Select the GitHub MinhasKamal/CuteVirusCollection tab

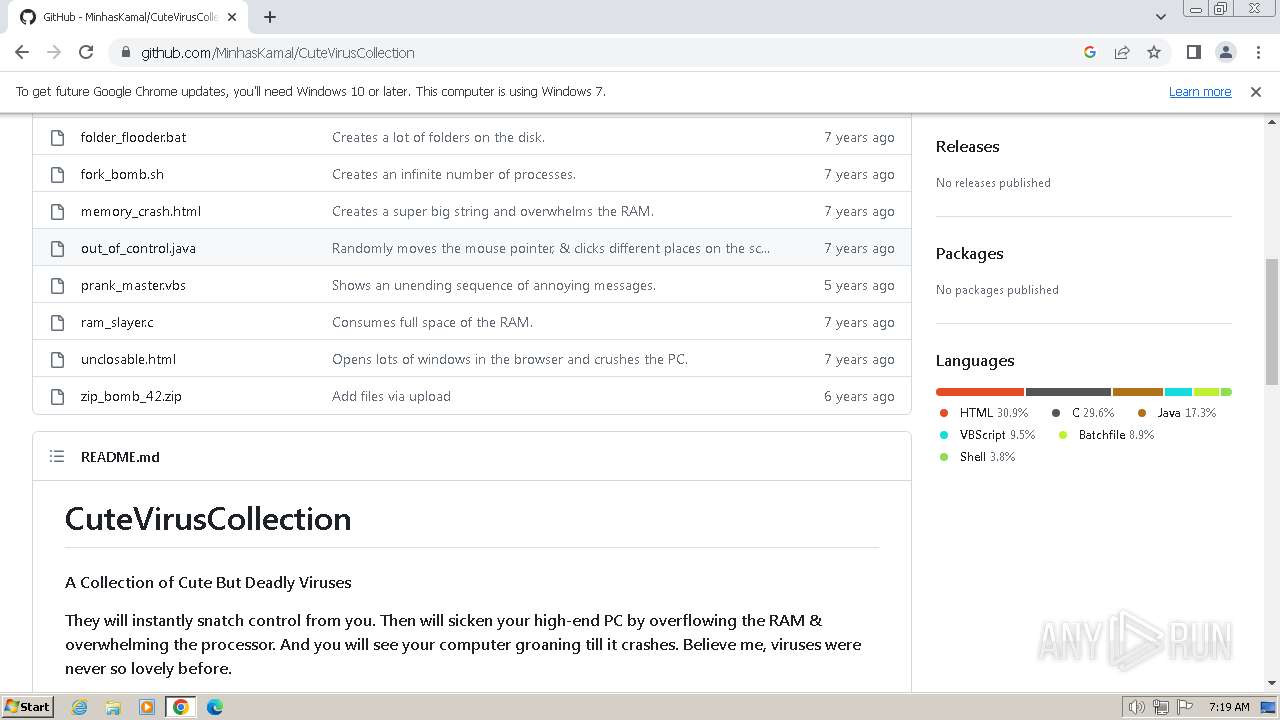(128, 17)
